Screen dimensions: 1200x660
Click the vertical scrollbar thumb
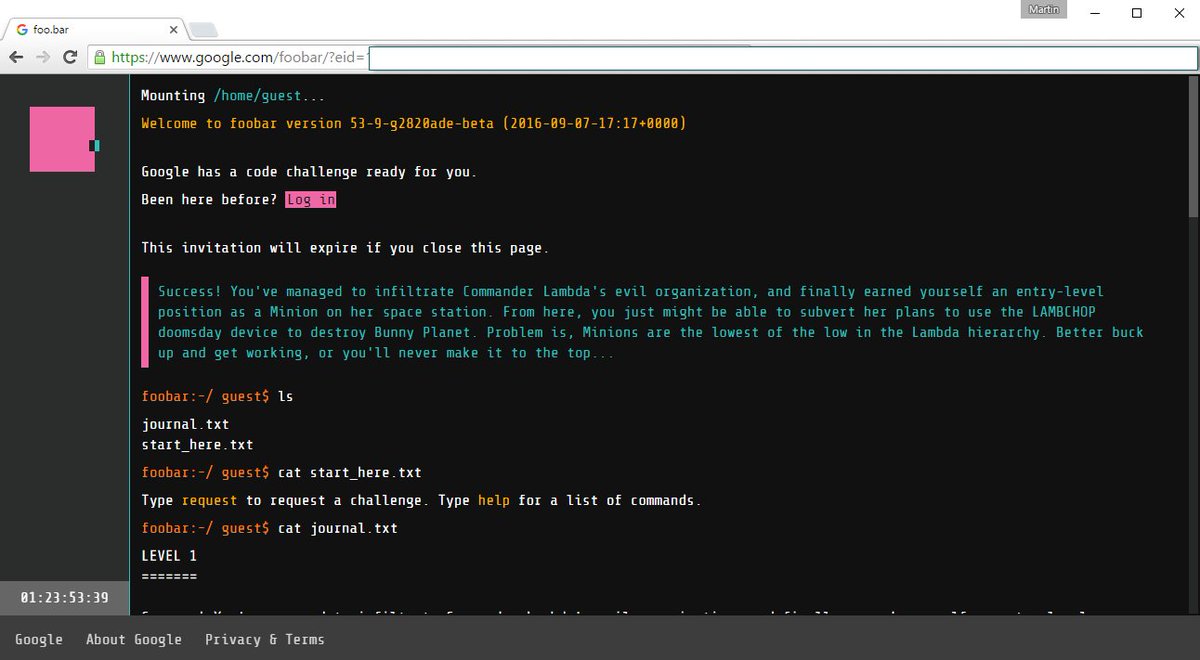[x=1193, y=148]
